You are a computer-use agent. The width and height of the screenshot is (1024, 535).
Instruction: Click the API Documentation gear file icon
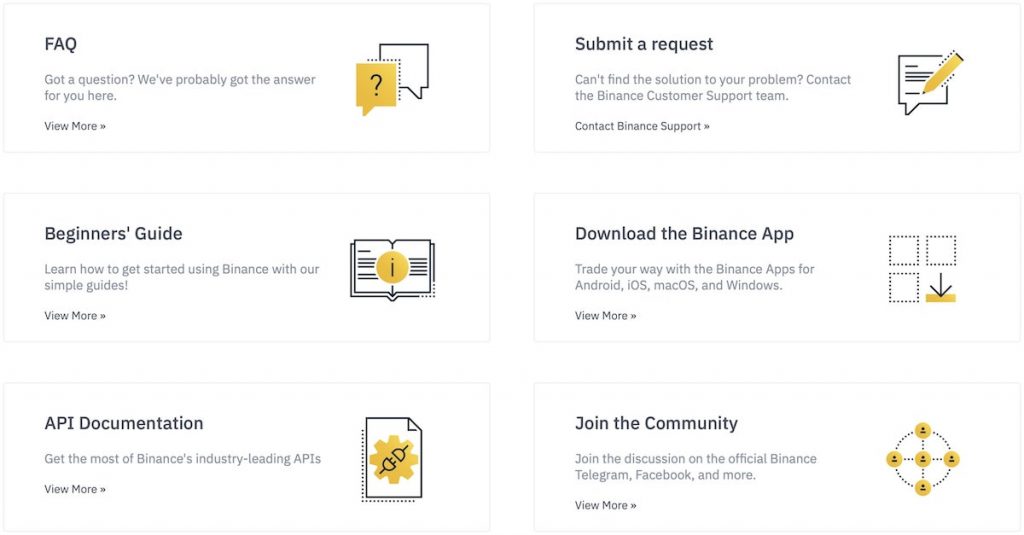tap(392, 459)
